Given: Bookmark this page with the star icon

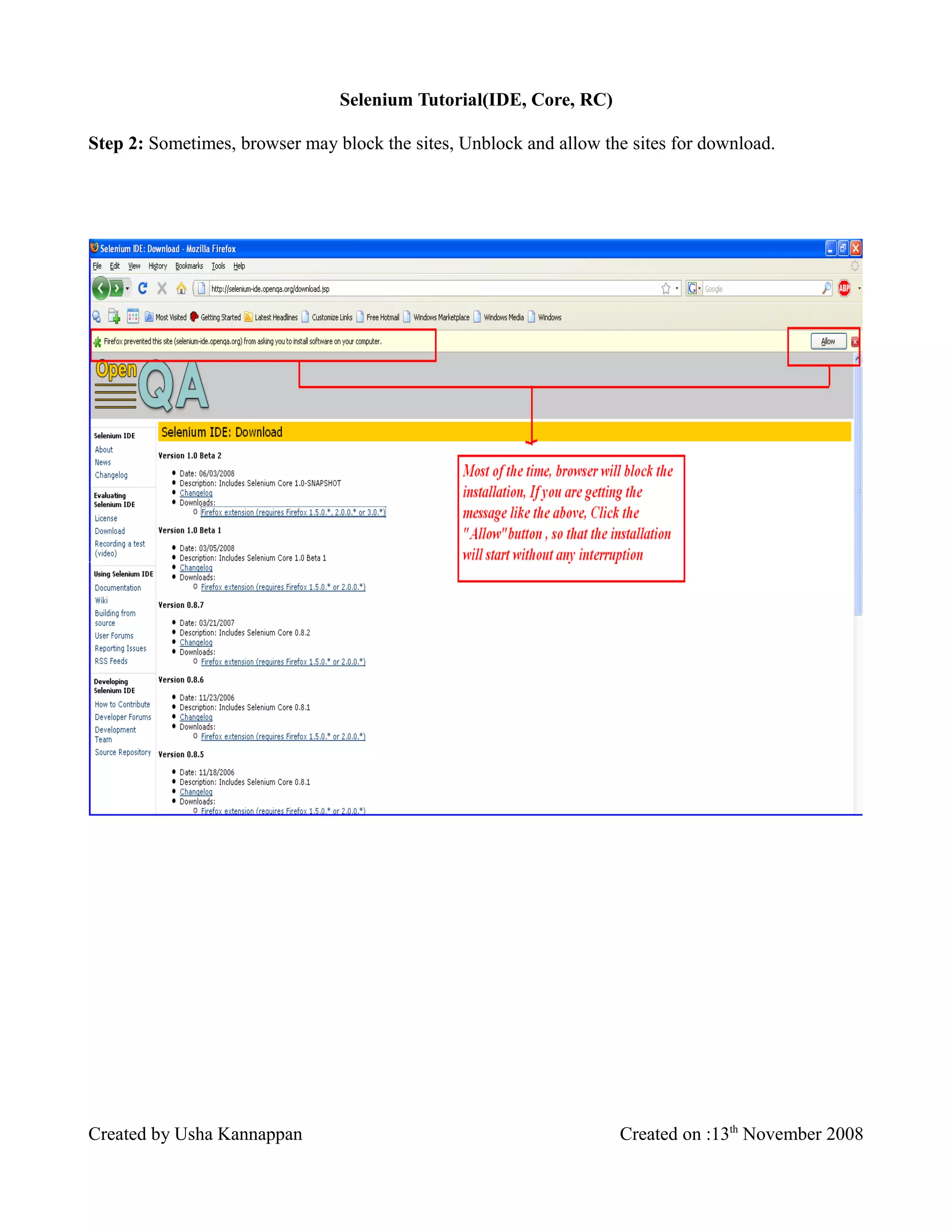Looking at the screenshot, I should click(x=666, y=288).
